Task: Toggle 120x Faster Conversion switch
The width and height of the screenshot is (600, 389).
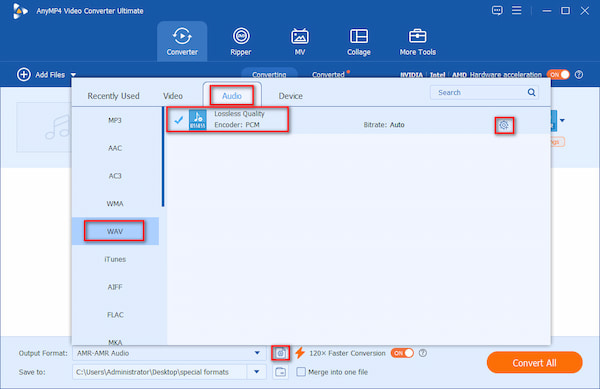Action: point(402,353)
